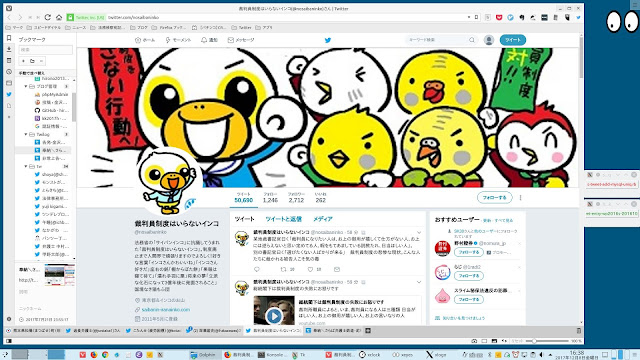640x360 pixels.
Task: Open browser settings gear at sidebar bottom
Action: tap(9, 319)
